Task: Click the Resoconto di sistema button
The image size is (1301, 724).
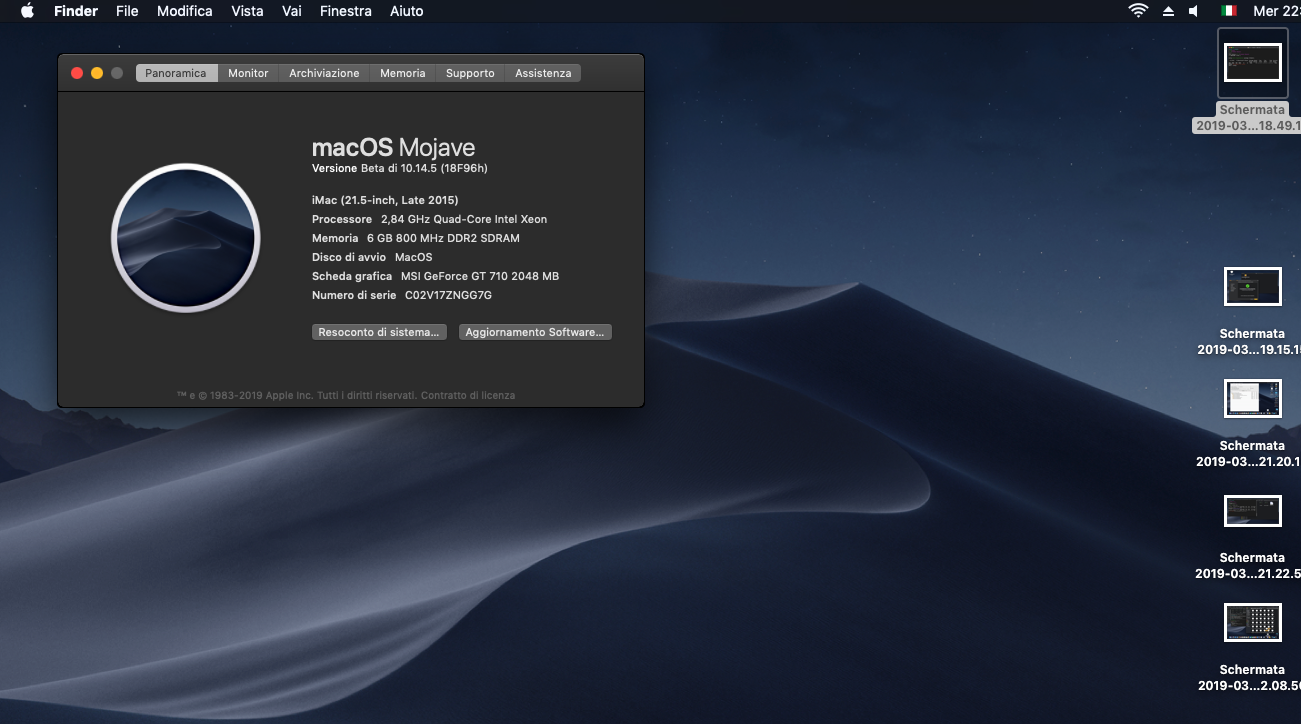Action: pyautogui.click(x=378, y=332)
